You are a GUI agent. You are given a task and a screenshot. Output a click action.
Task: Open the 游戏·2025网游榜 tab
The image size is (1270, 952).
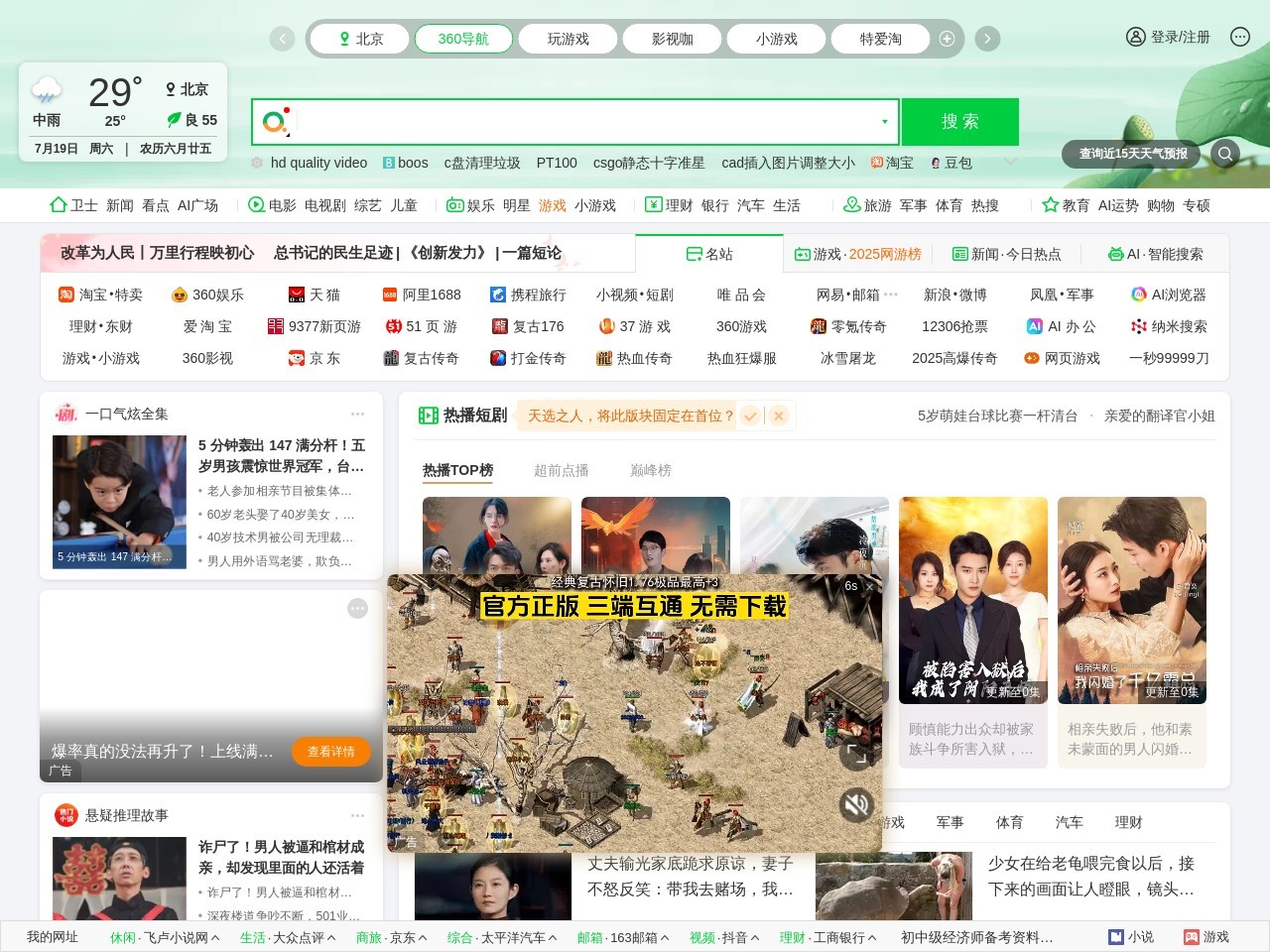coord(858,254)
